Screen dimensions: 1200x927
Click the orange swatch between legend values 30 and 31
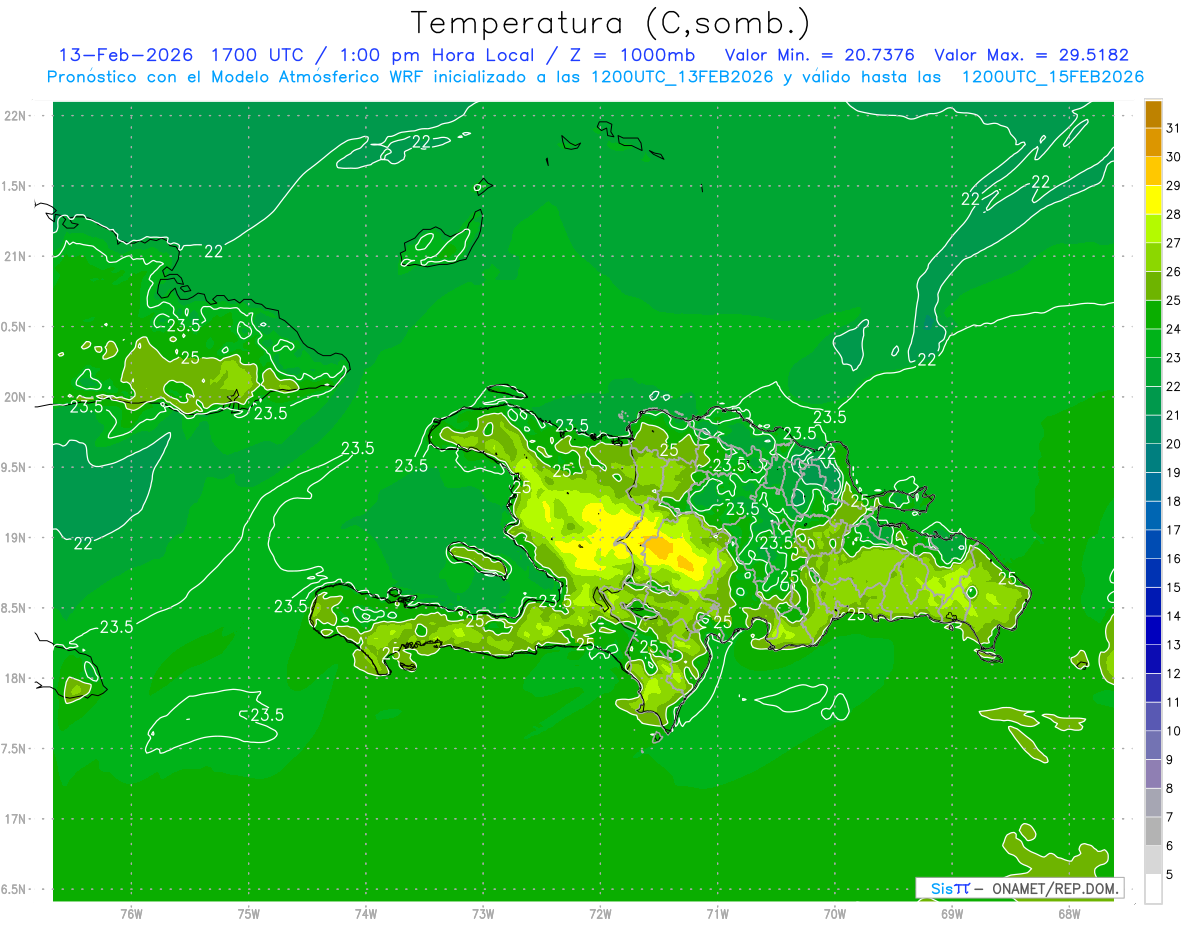(x=1153, y=143)
